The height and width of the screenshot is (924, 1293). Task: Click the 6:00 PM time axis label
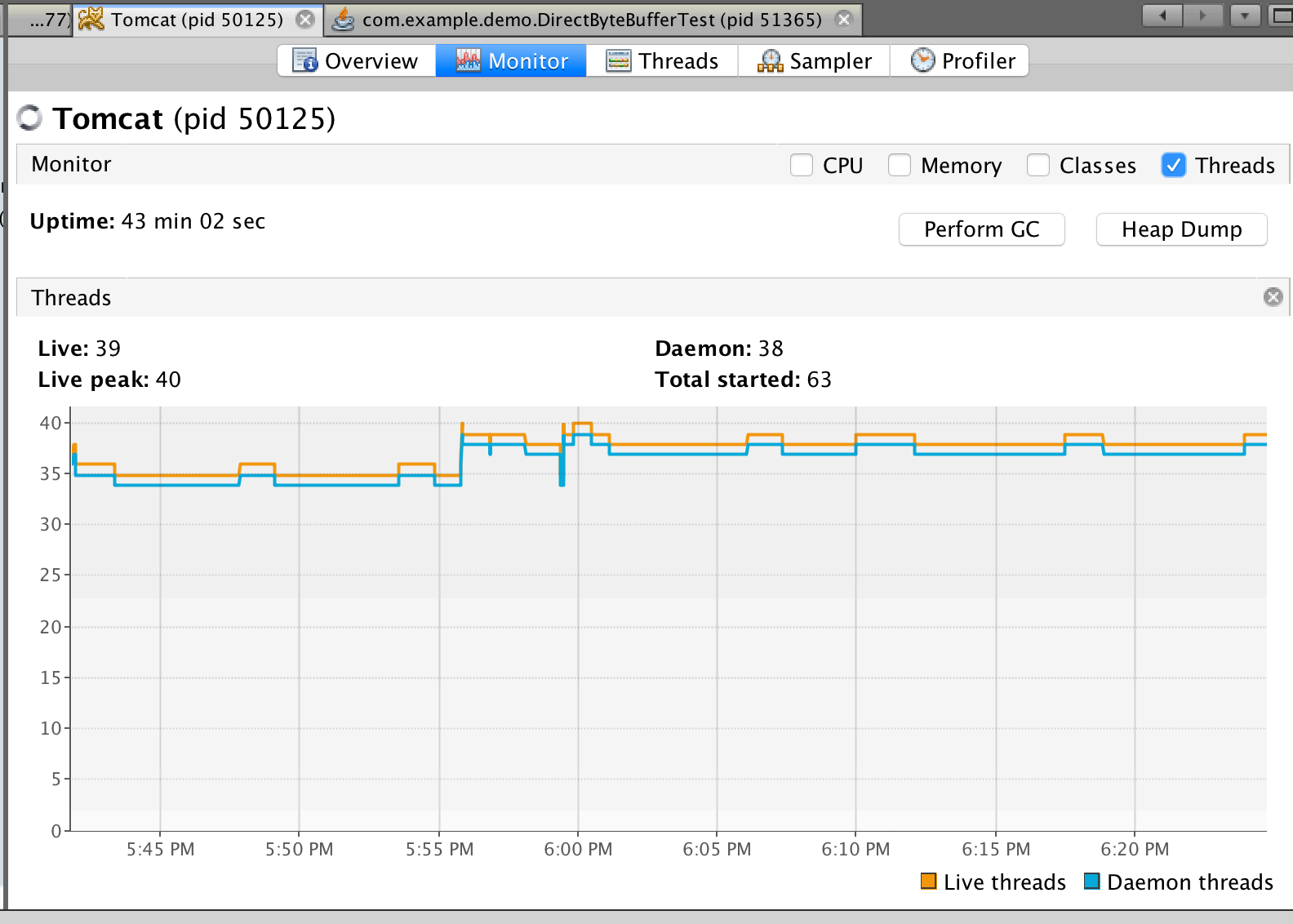[578, 849]
